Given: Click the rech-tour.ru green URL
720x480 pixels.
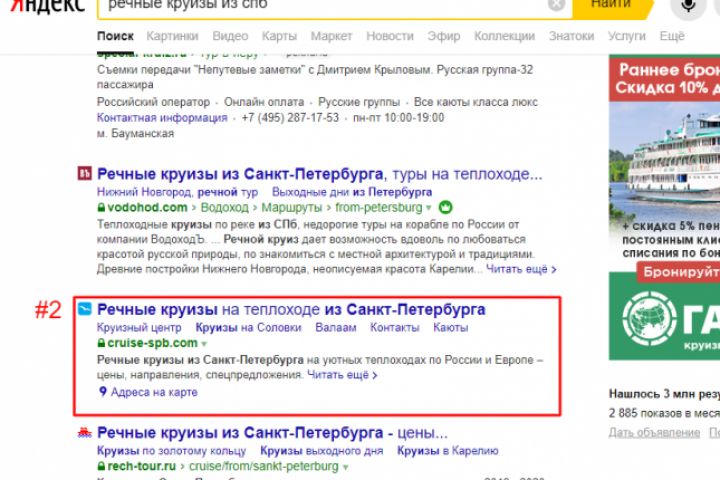Looking at the screenshot, I should pyautogui.click(x=141, y=466).
